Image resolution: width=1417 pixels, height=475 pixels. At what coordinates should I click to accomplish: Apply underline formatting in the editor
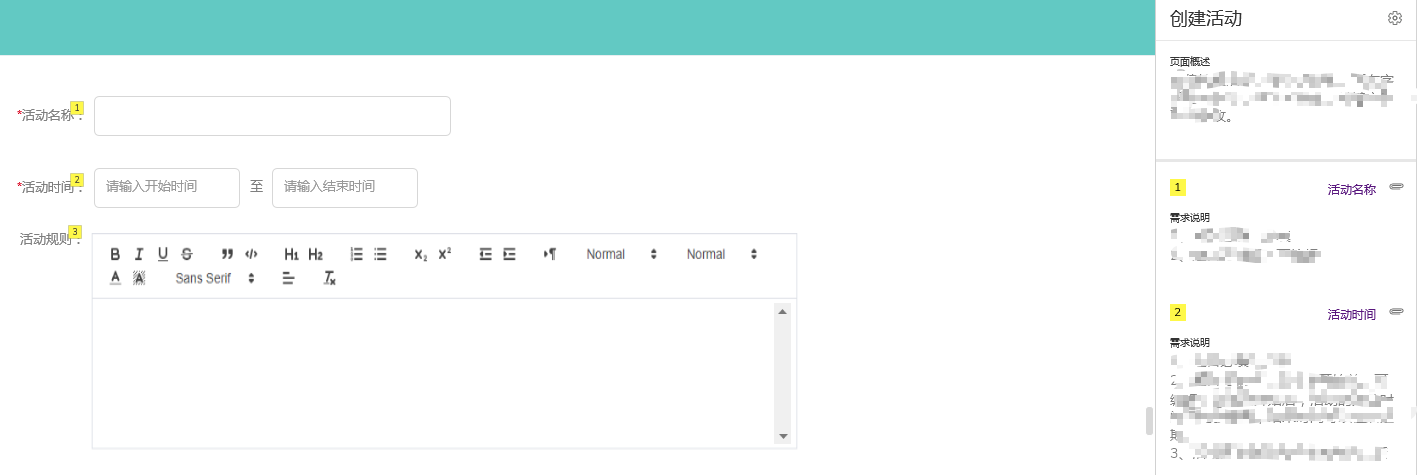163,254
